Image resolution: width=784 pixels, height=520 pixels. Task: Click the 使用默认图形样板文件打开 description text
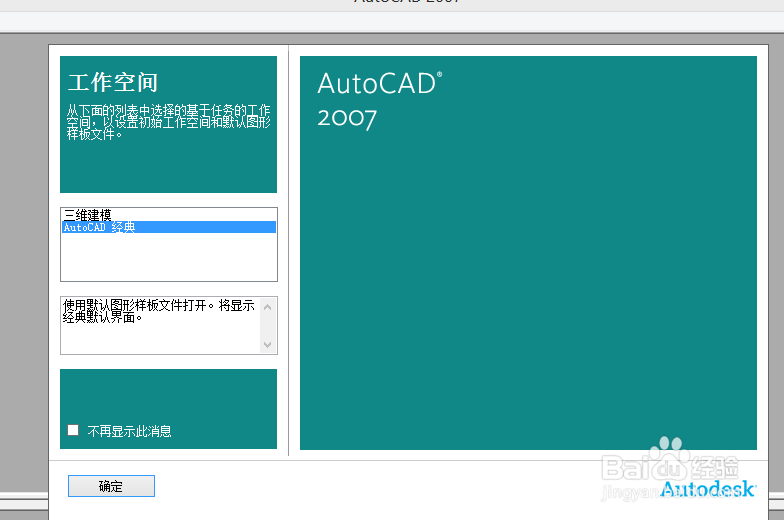tap(159, 311)
